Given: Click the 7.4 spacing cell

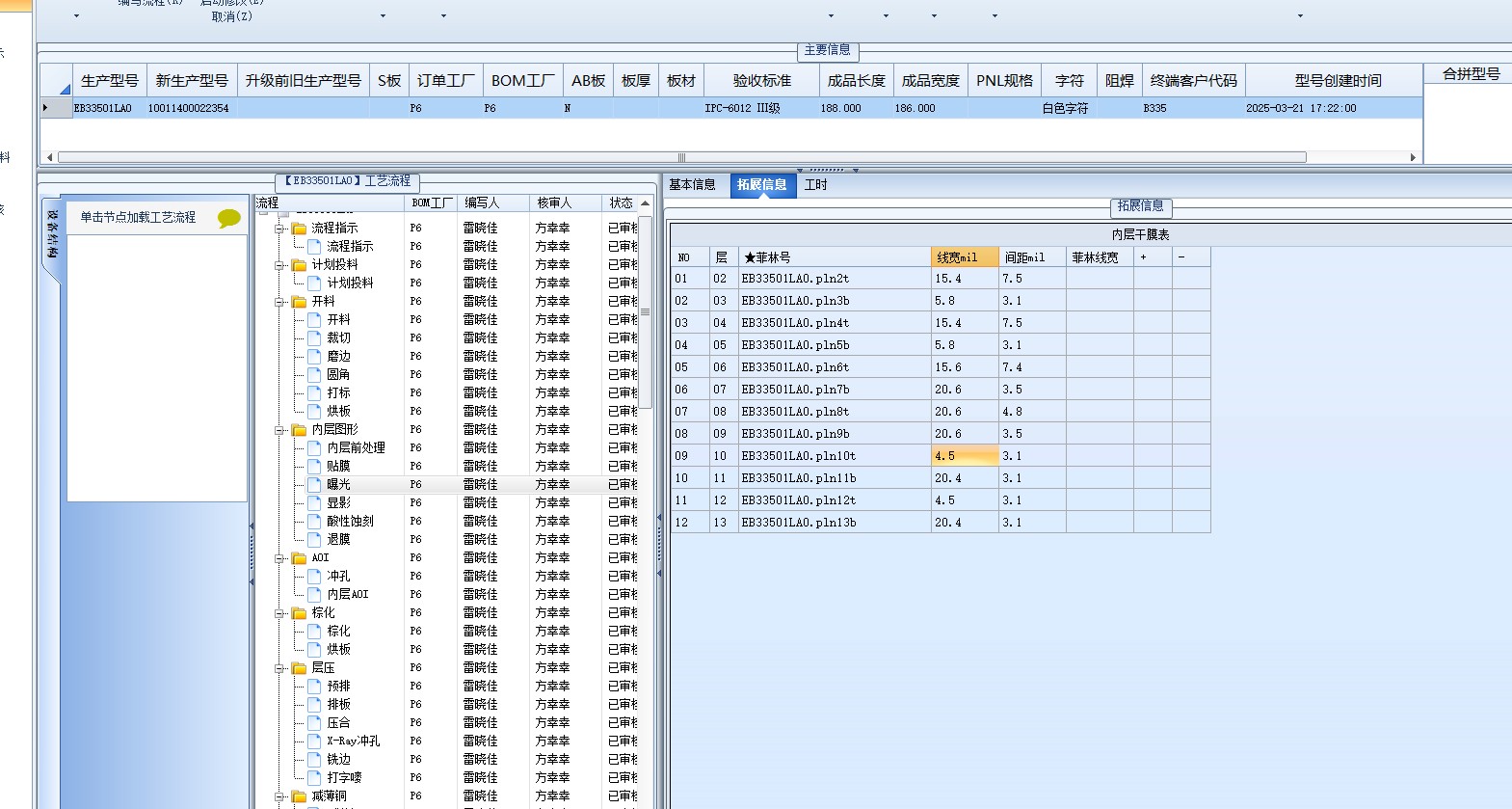Looking at the screenshot, I should click(1032, 367).
